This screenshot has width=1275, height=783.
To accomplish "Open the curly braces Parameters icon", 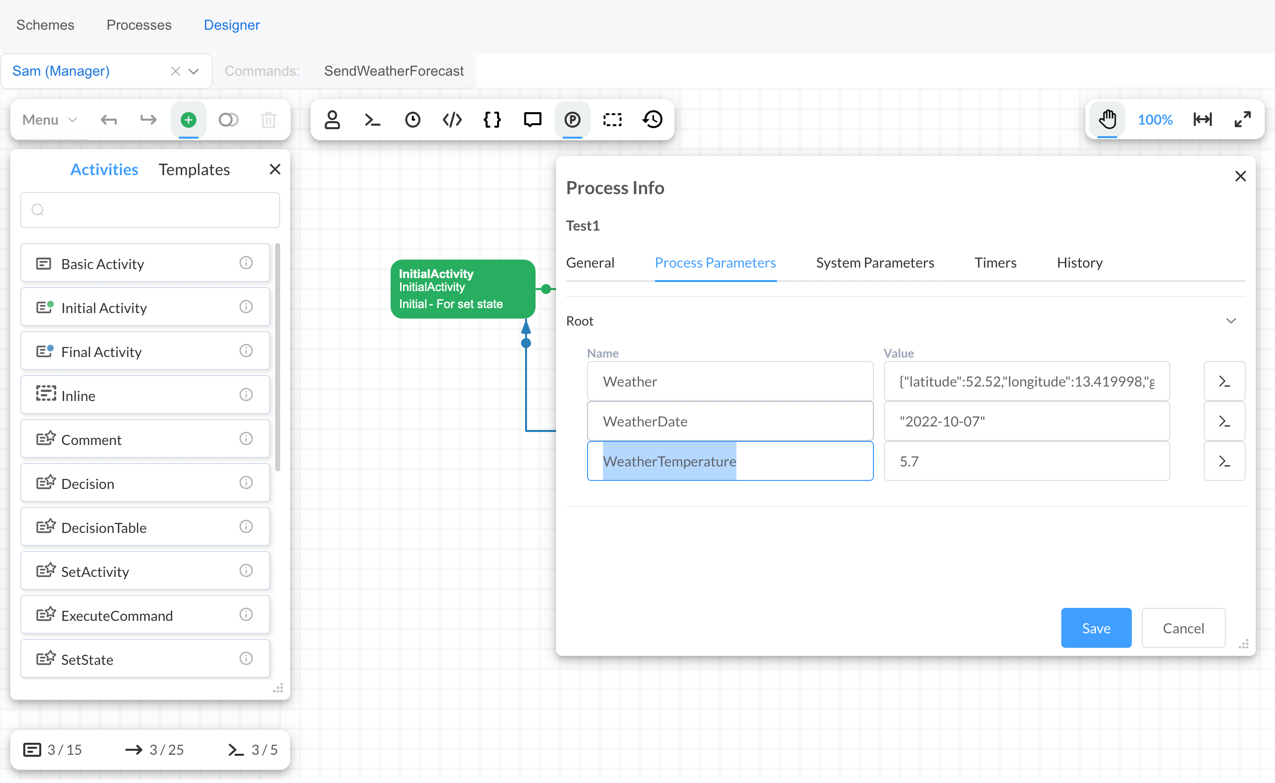I will coord(492,120).
